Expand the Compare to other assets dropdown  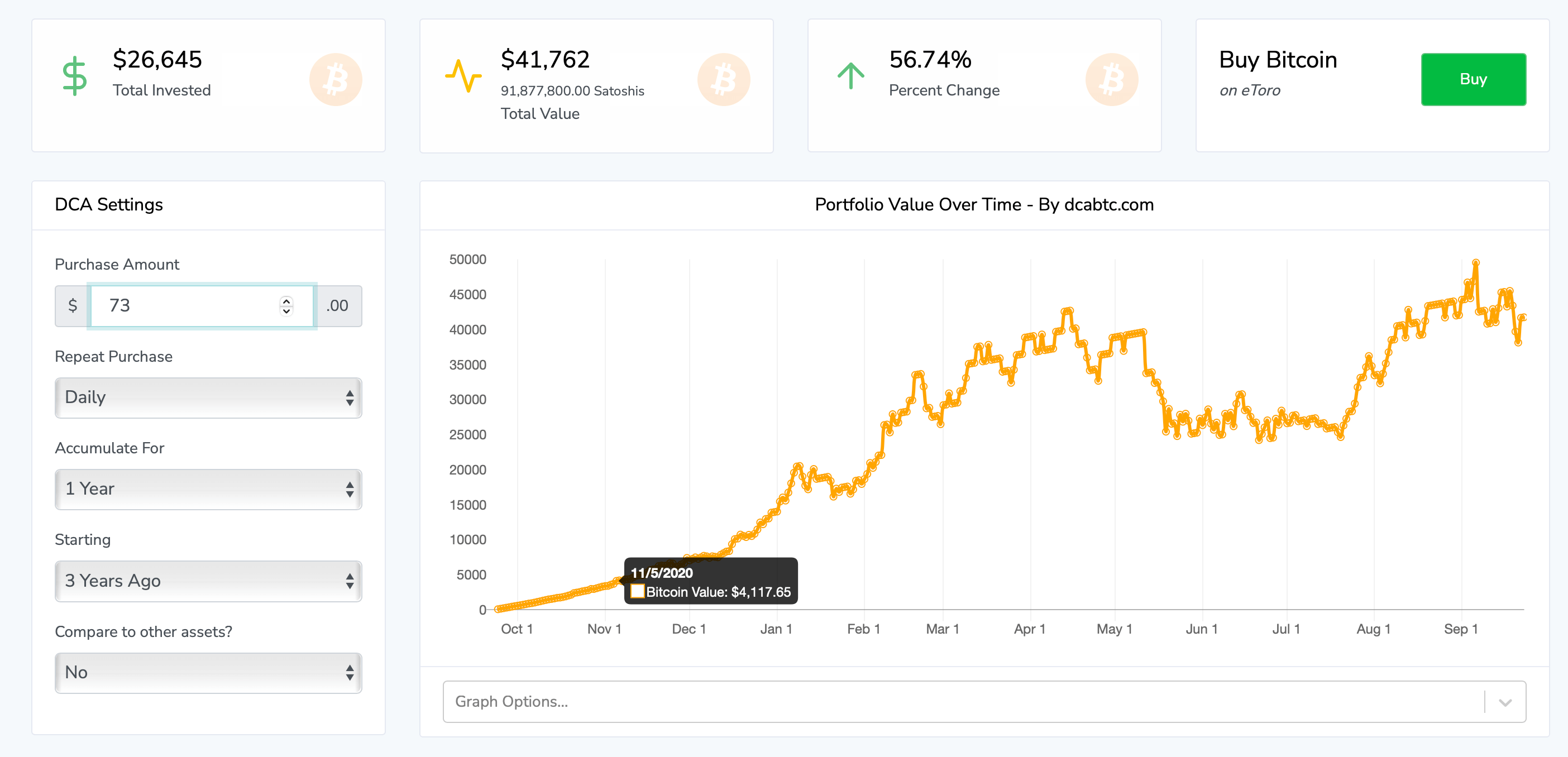(208, 673)
